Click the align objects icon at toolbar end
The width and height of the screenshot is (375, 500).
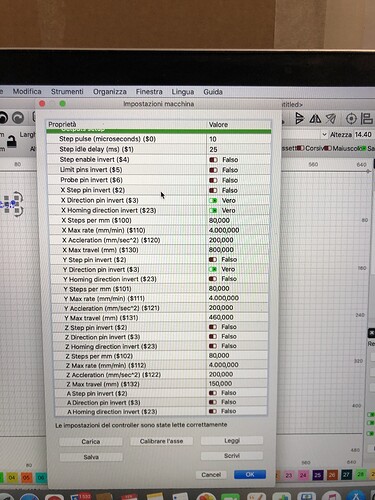(367, 118)
